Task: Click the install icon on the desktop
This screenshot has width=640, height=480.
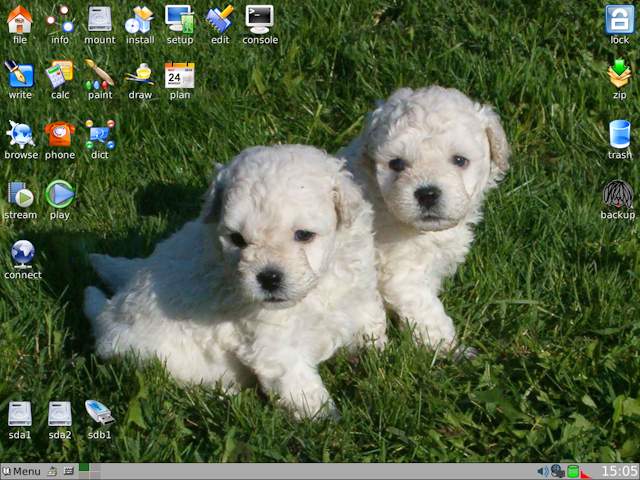Action: tap(140, 20)
